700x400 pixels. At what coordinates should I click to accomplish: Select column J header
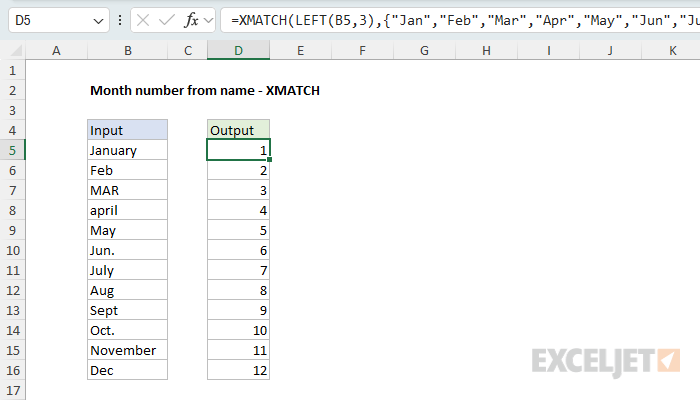click(610, 50)
